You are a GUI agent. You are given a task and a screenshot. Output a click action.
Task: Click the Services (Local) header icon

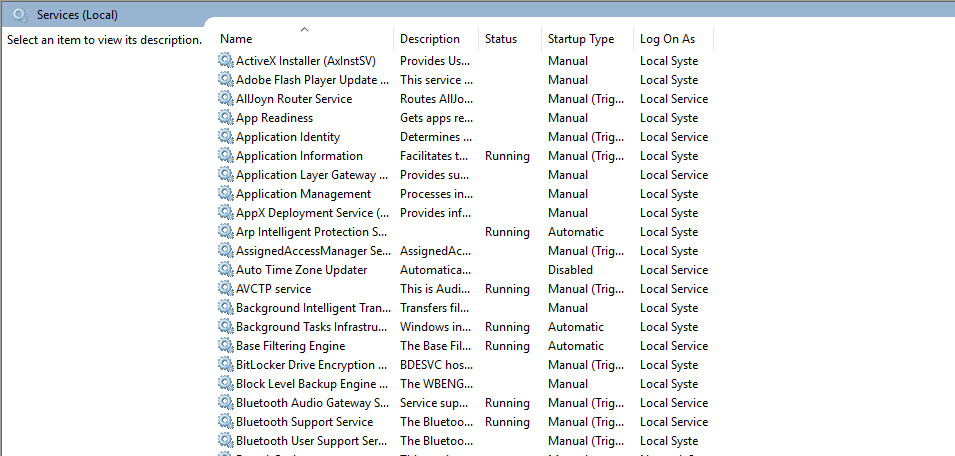click(20, 14)
